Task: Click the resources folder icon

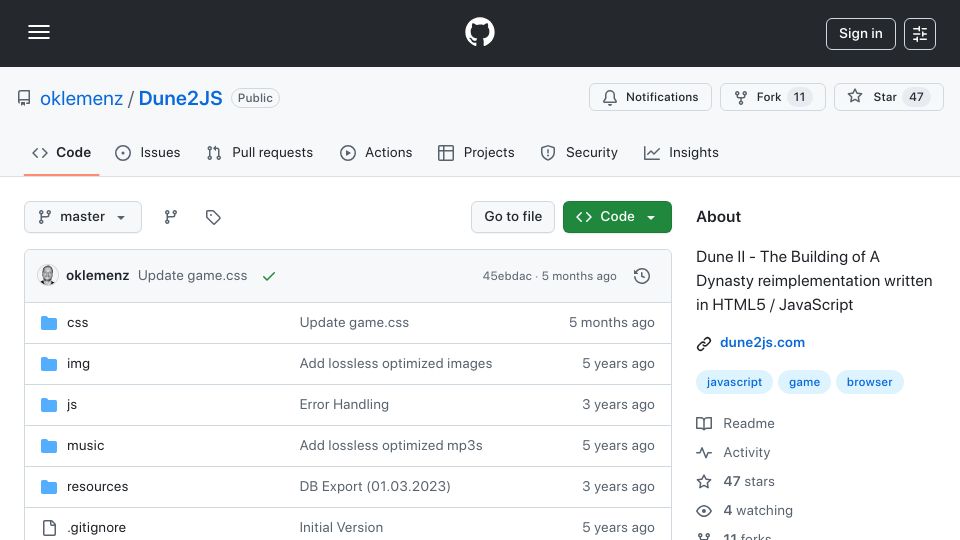Action: pyautogui.click(x=49, y=487)
